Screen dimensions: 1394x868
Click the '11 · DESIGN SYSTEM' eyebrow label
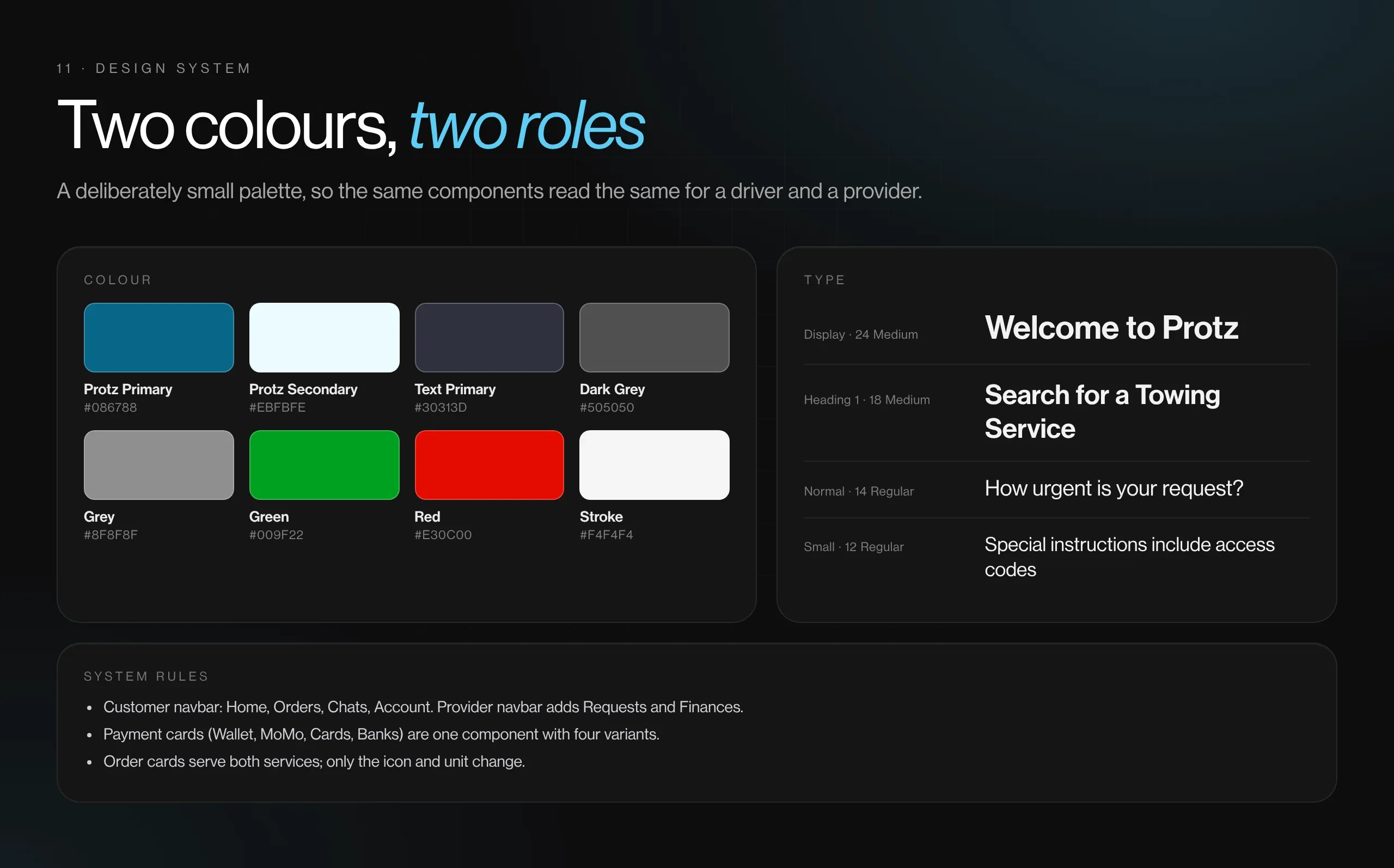coord(154,69)
